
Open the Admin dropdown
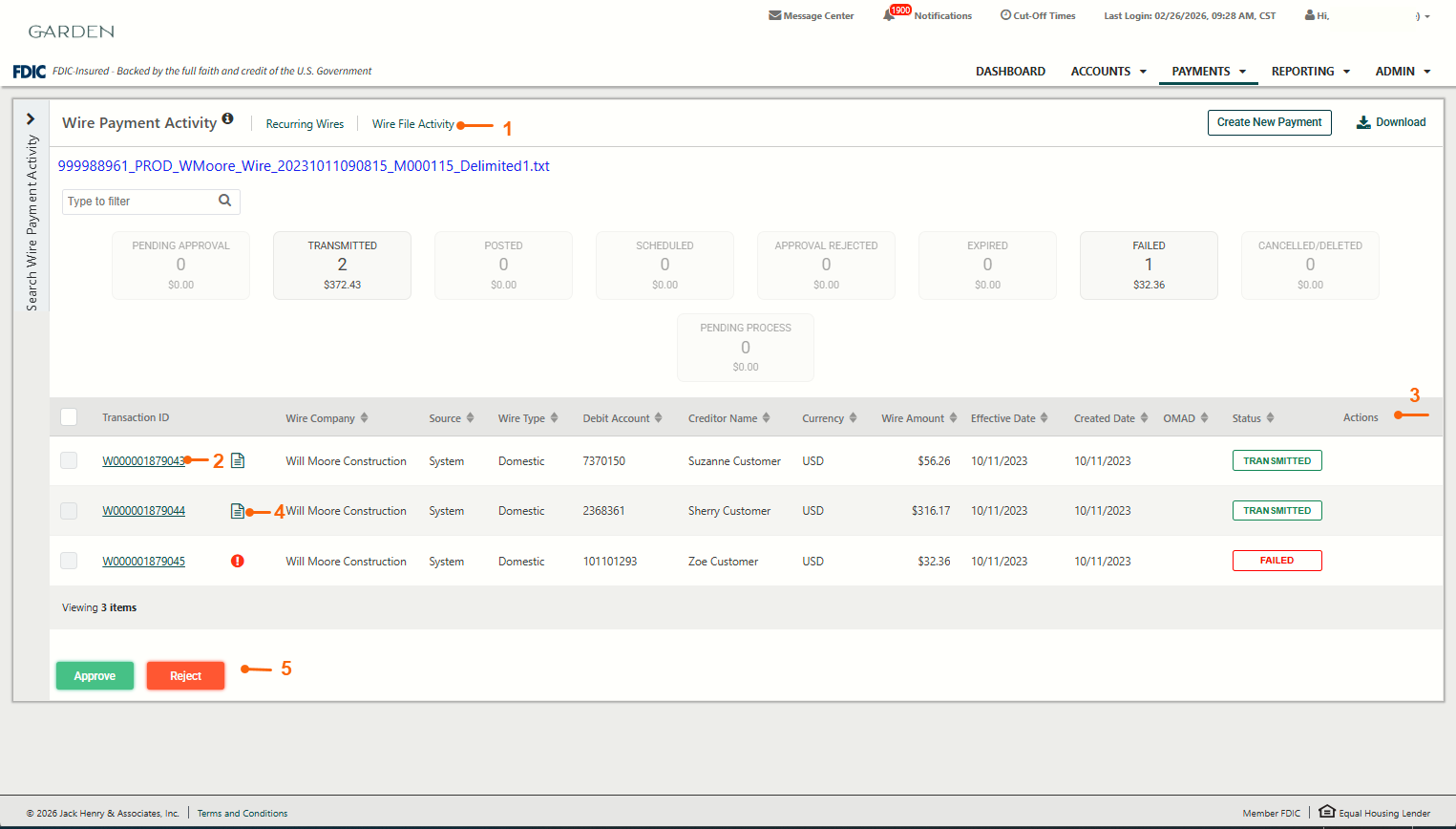point(1402,72)
